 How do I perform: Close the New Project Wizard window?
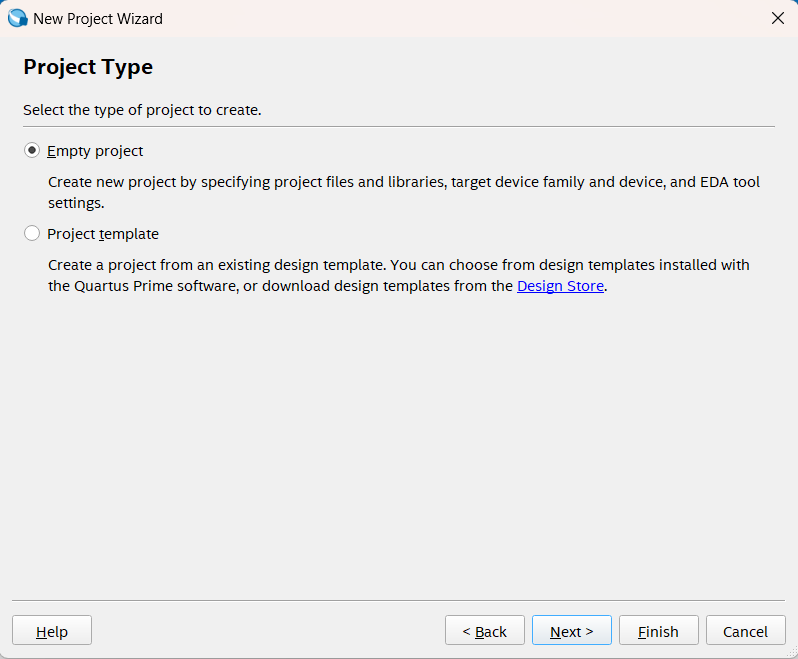tap(777, 18)
